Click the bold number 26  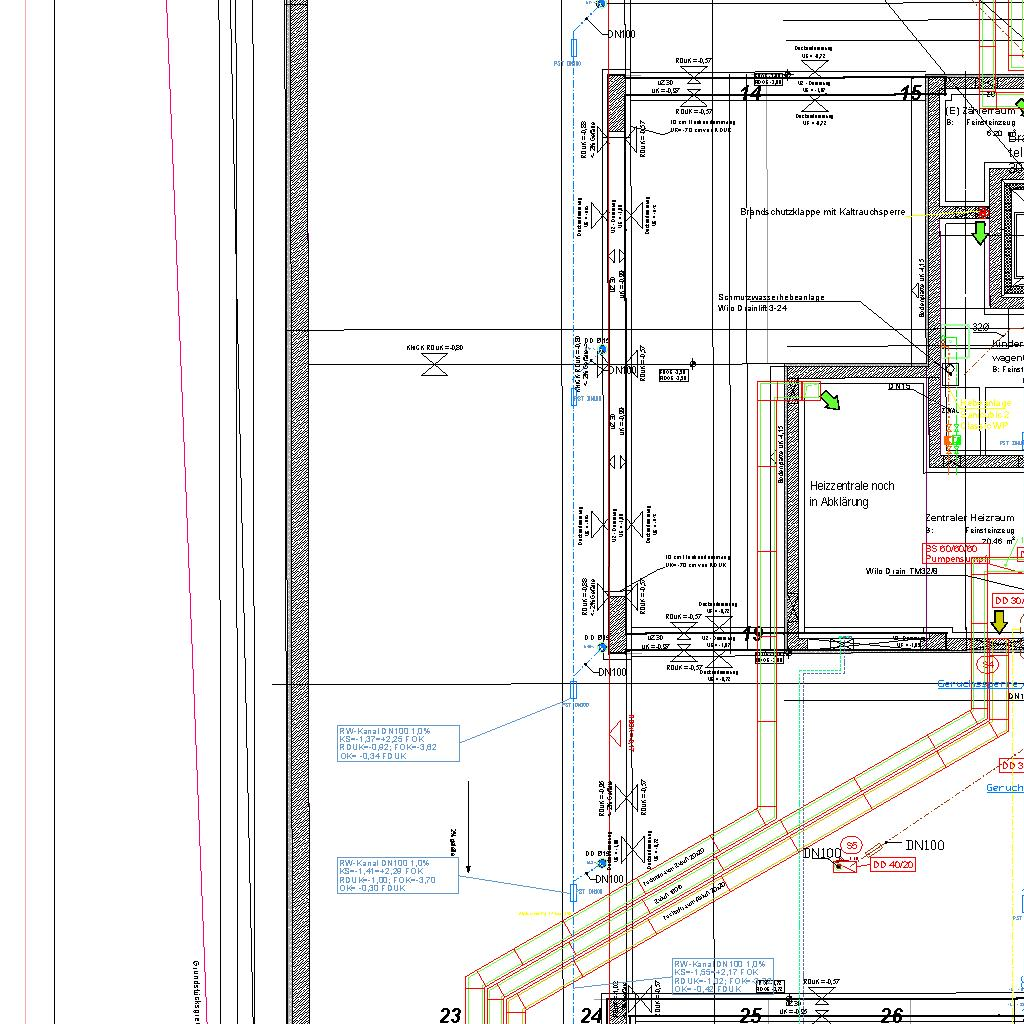click(x=891, y=1015)
